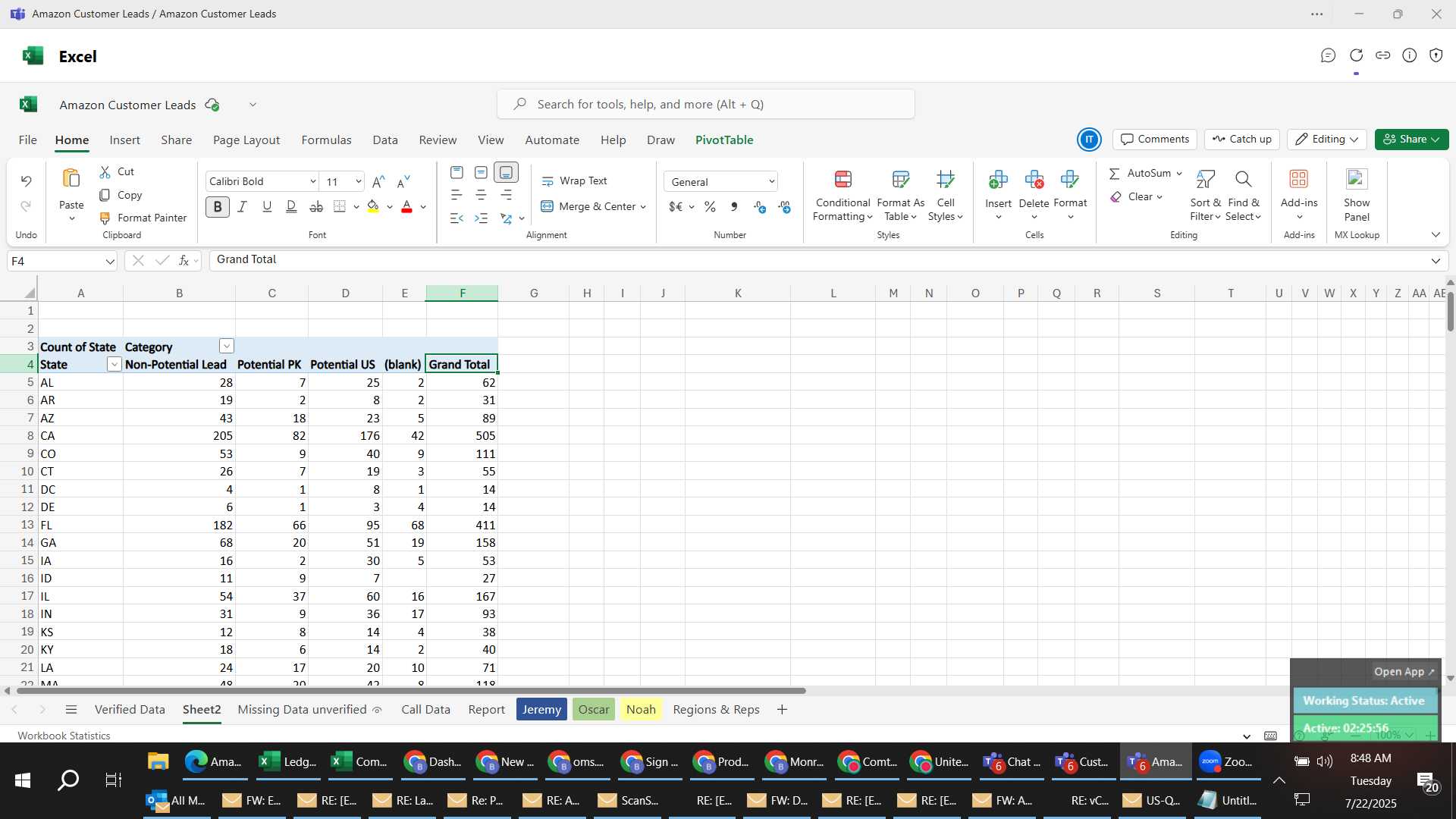Select column F header
This screenshot has width=1456, height=819.
click(462, 293)
